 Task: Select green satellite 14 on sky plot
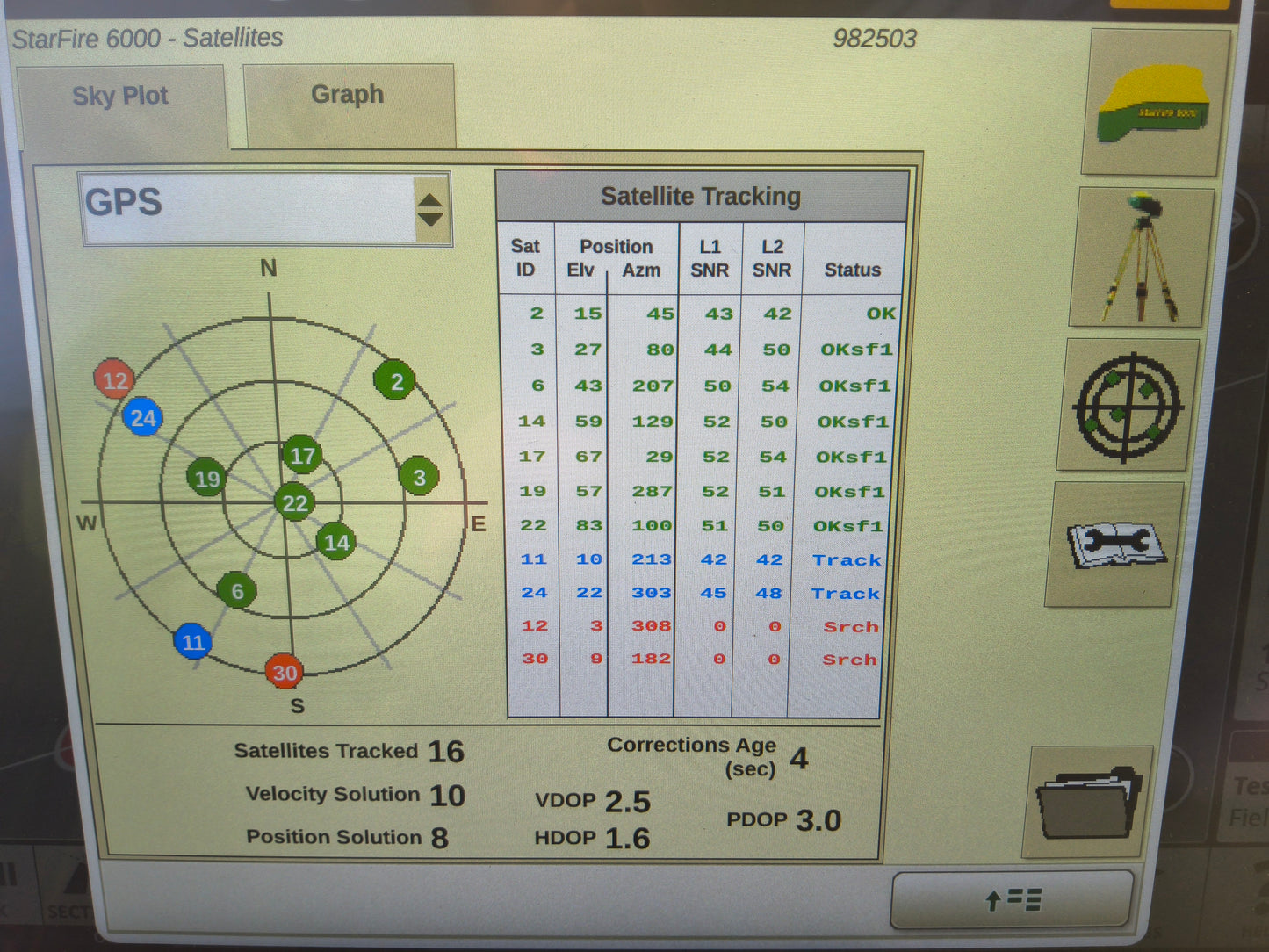[335, 541]
